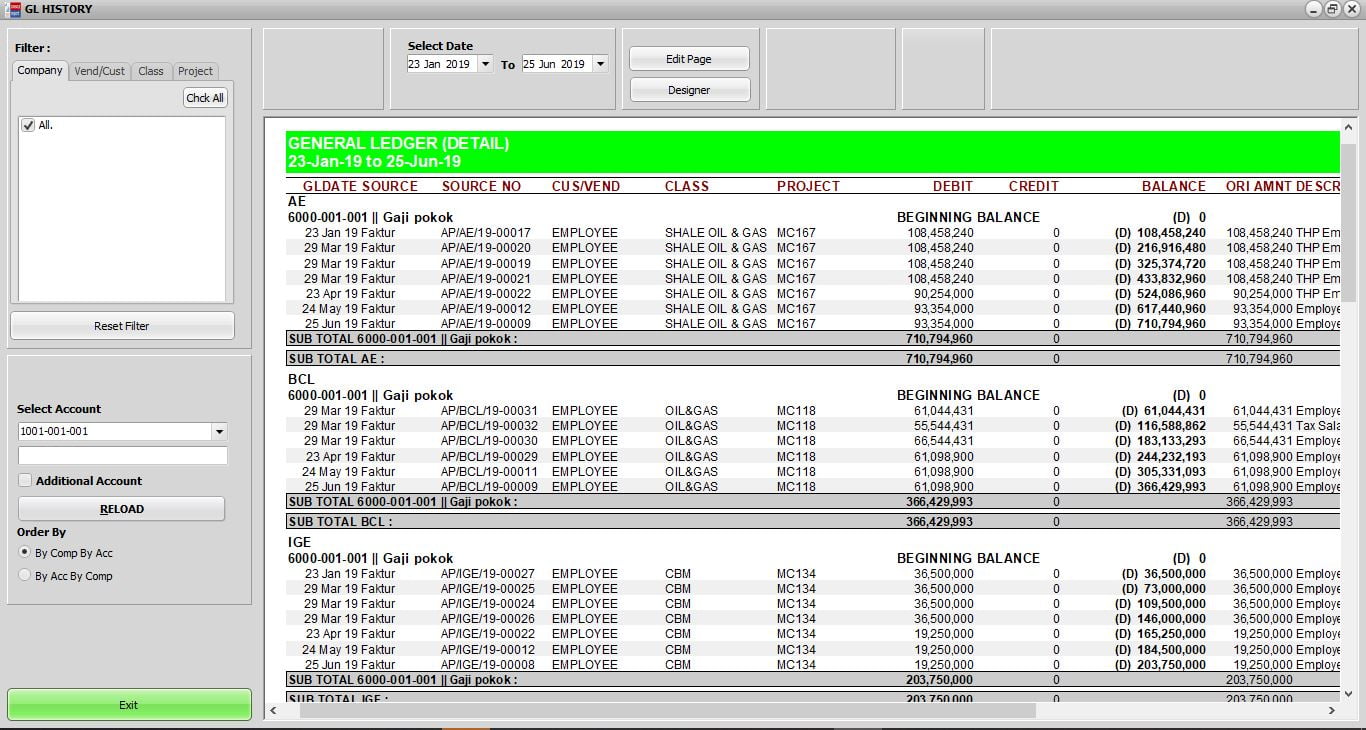Click source number AP/BCL/19-00031
Image resolution: width=1366 pixels, height=730 pixels.
click(x=489, y=411)
